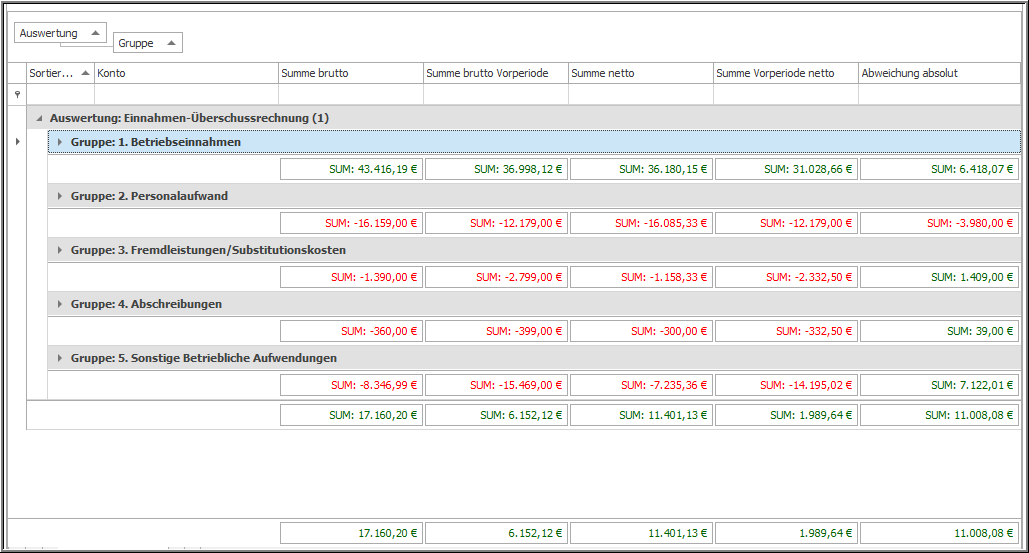
Task: Click the value 'SUM: 36.998,12 €'
Action: 518,169
